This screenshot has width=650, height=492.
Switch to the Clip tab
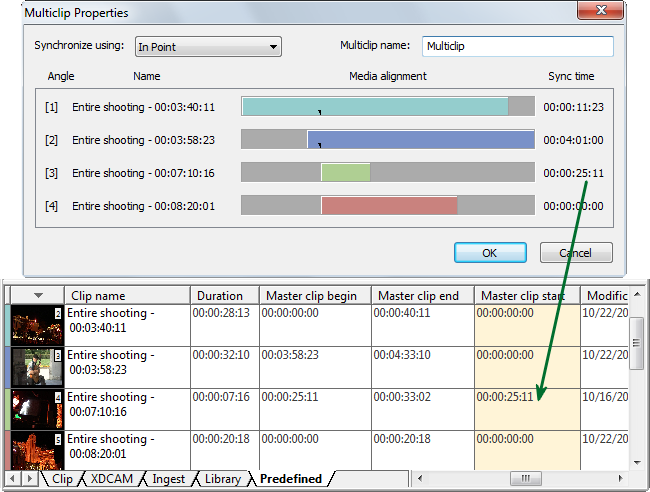62,479
